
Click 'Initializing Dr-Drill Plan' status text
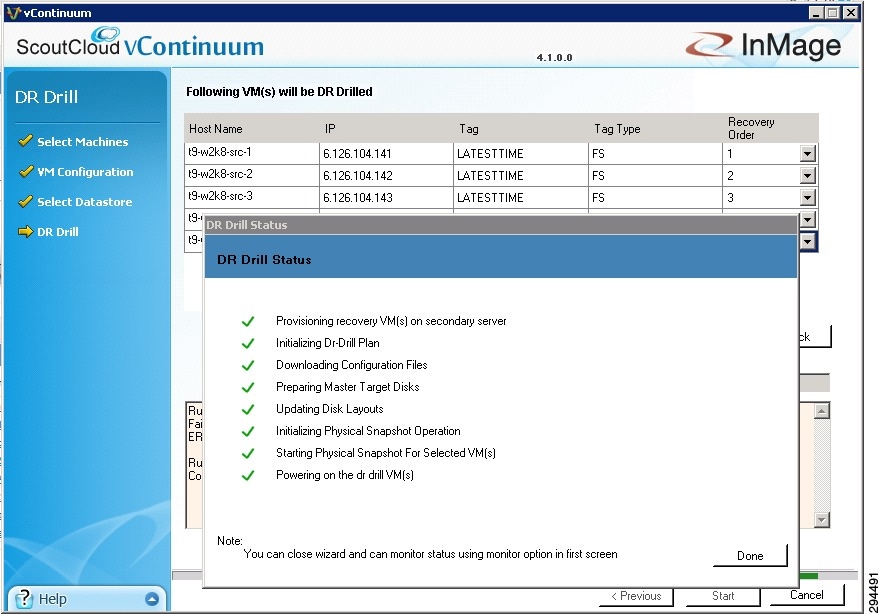[327, 343]
